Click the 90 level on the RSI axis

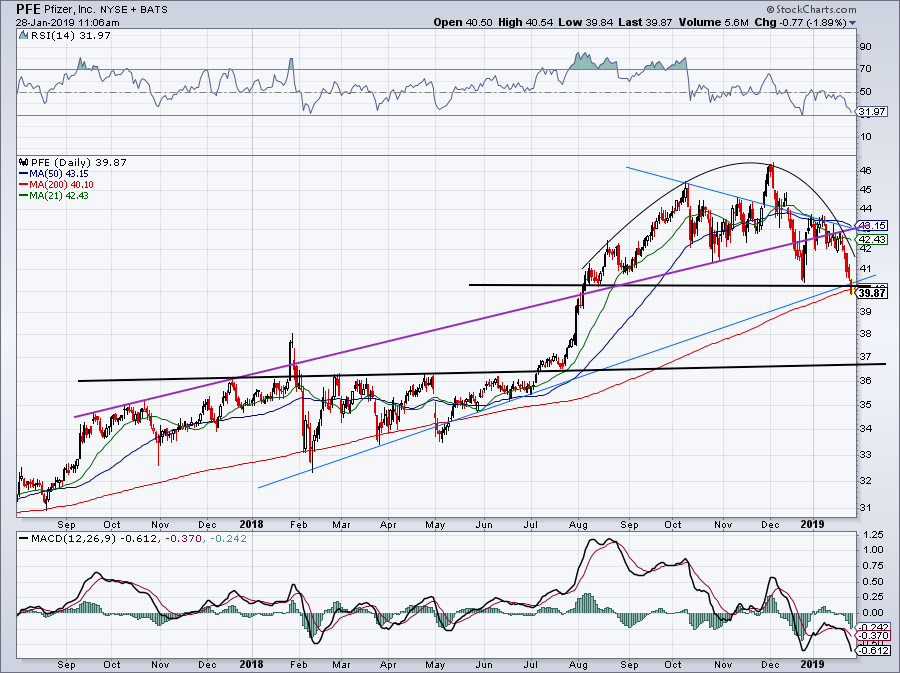click(x=865, y=46)
